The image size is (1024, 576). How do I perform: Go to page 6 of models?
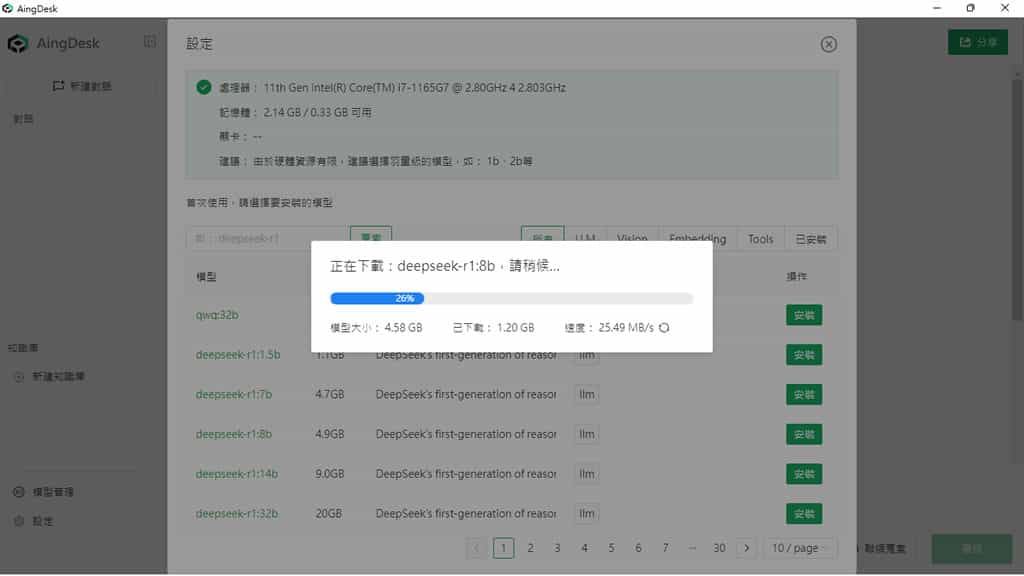coord(638,548)
